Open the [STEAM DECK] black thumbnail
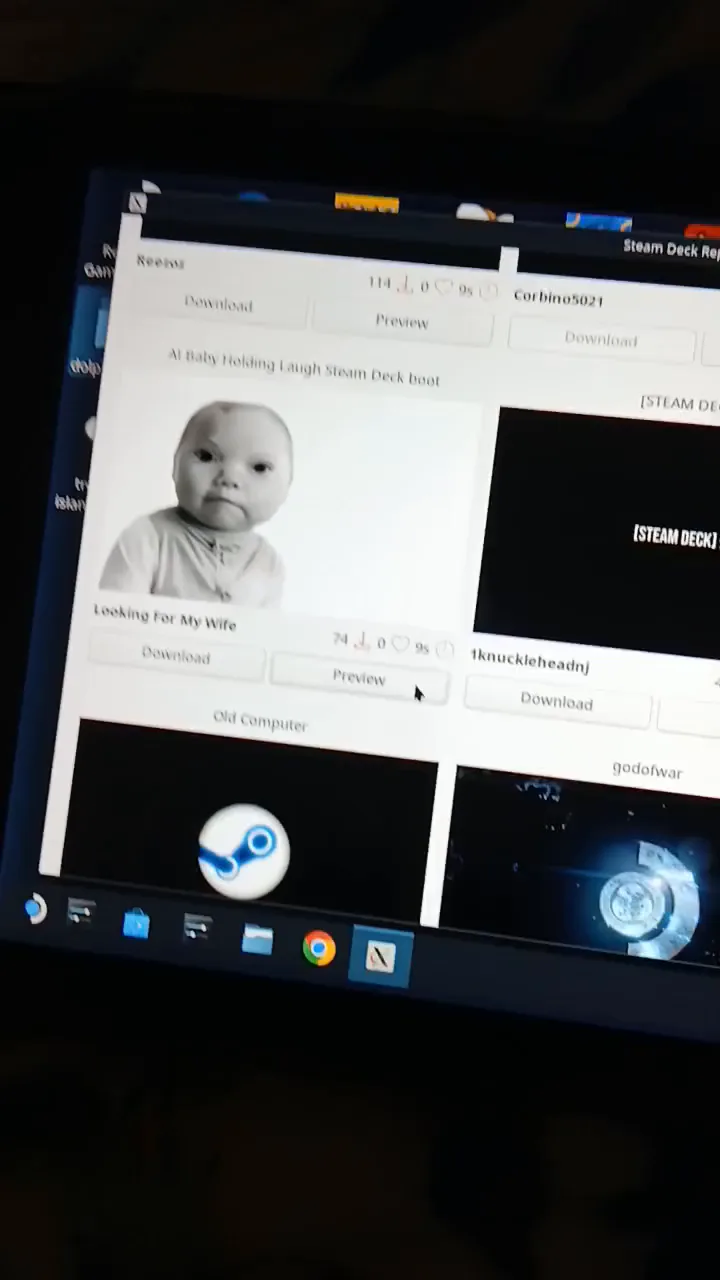Viewport: 720px width, 1280px height. tap(600, 533)
